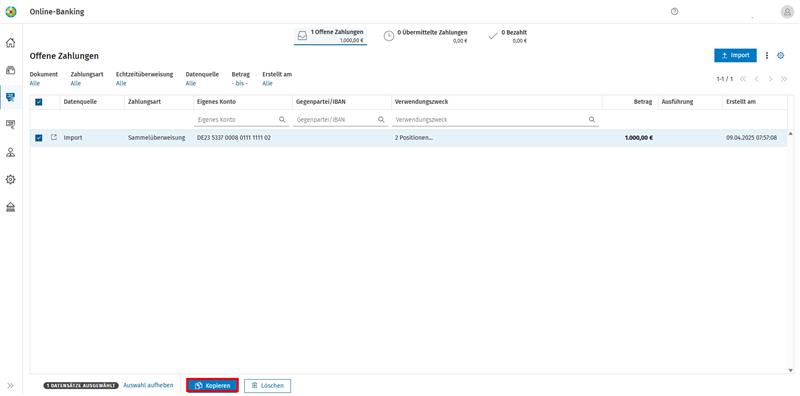The width and height of the screenshot is (800, 396).
Task: Switch to 0 Übermittelte Zahlungen tab
Action: 426,36
